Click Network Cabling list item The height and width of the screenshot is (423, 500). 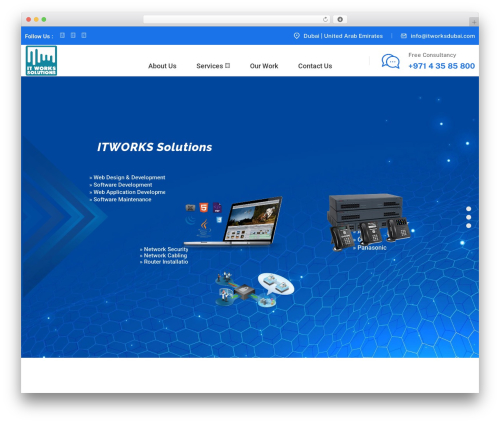pyautogui.click(x=163, y=255)
